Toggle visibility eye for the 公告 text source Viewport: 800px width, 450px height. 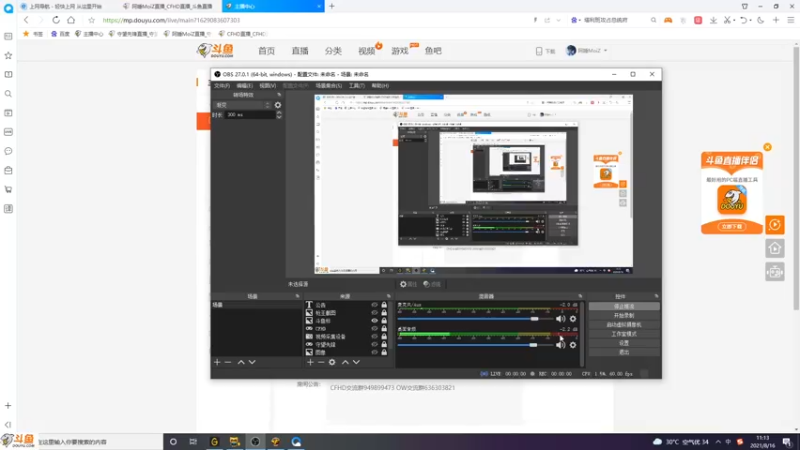click(x=374, y=305)
